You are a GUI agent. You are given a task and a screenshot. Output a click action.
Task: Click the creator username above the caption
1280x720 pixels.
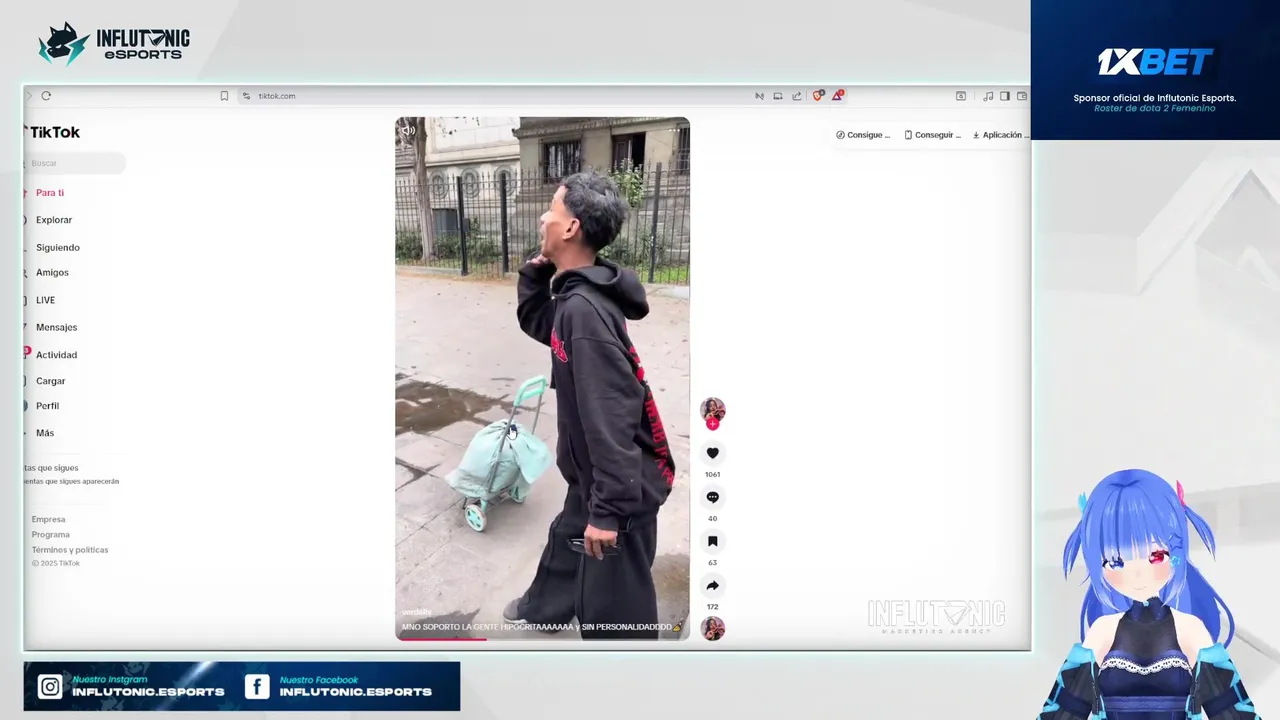[416, 612]
